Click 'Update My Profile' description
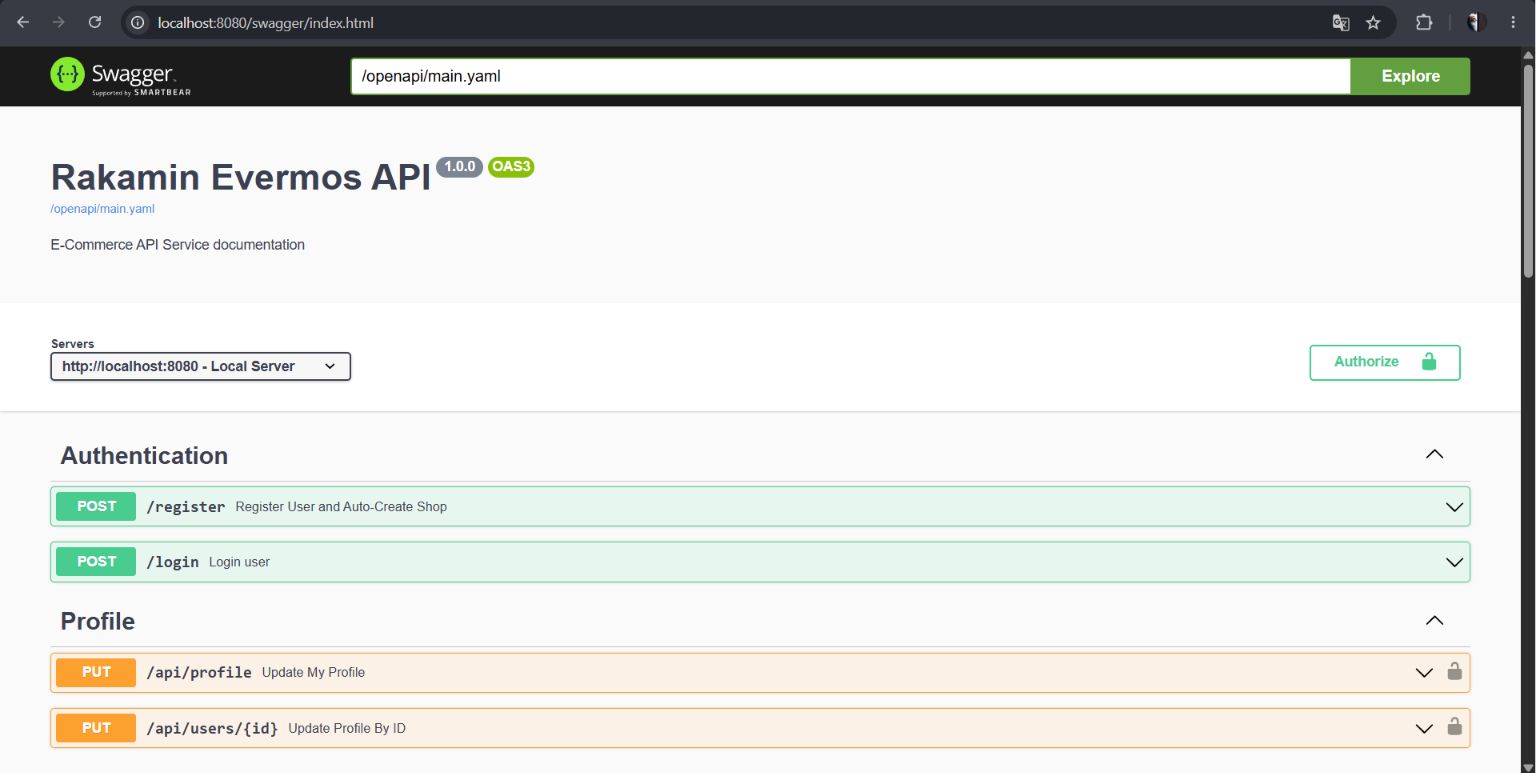The height and width of the screenshot is (773, 1536). (313, 672)
